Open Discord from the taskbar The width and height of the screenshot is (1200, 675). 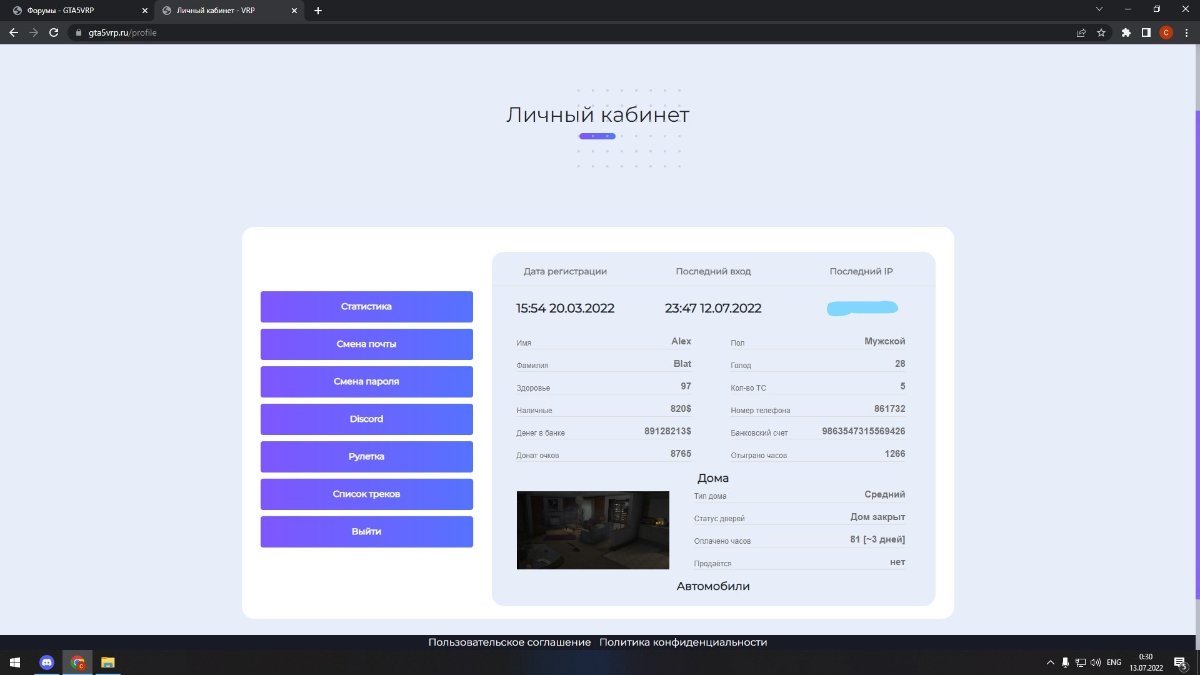[46, 662]
